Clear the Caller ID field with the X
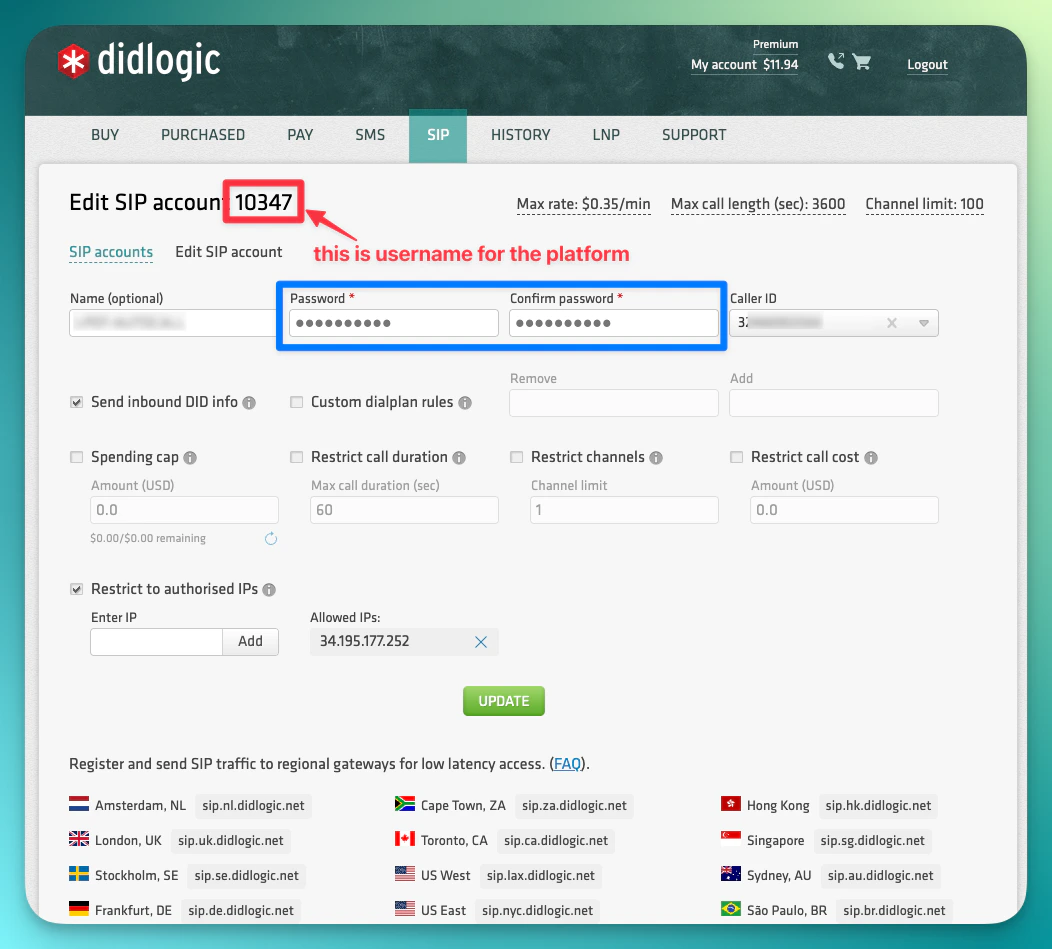The width and height of the screenshot is (1052, 949). coord(892,322)
